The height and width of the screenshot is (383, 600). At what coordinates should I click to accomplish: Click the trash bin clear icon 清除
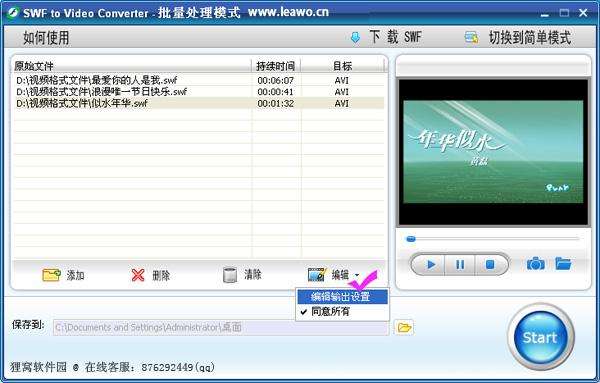coord(230,275)
